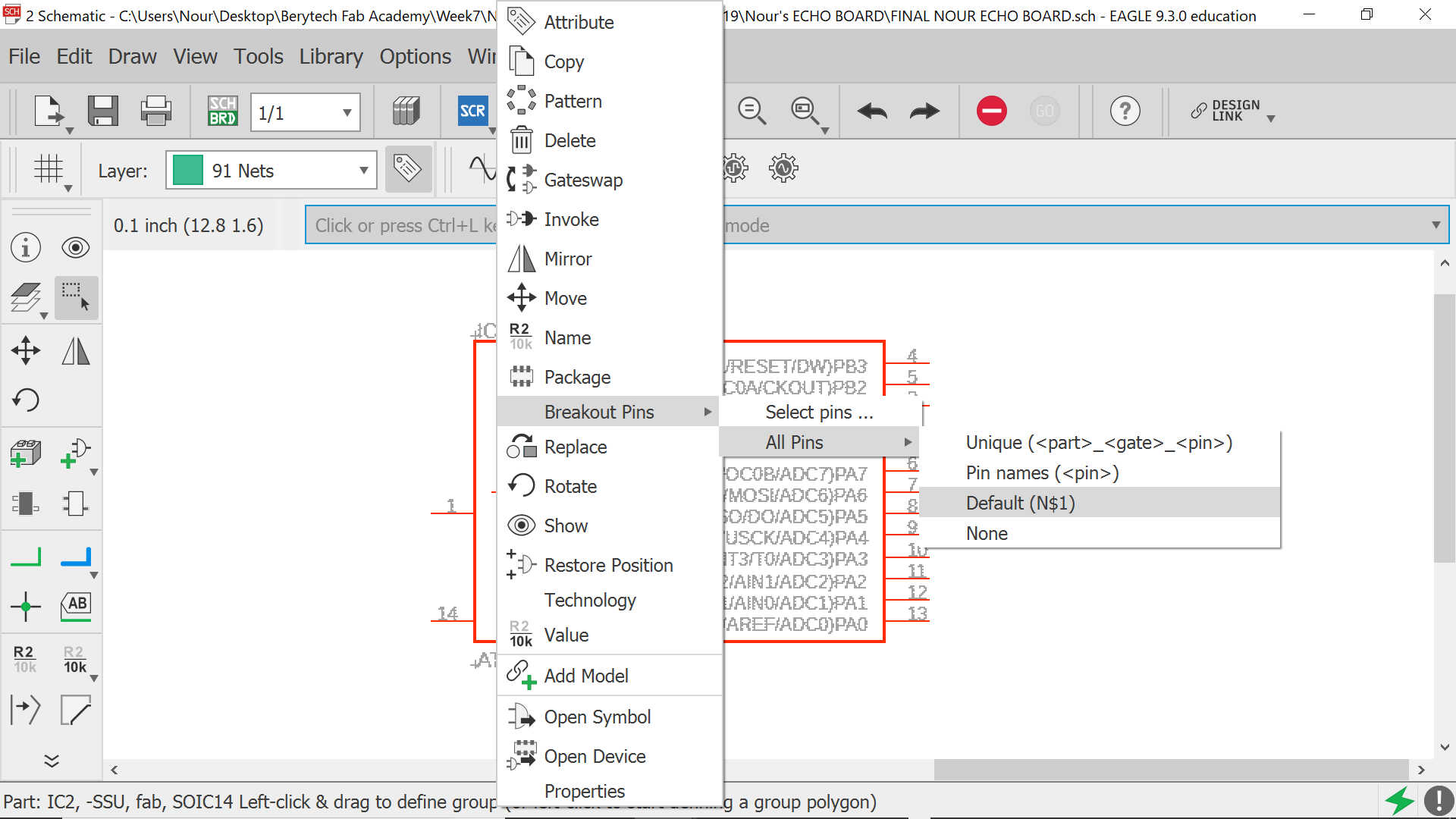Screen dimensions: 1456x819
Task: Click the SCH/BRD switch board icon
Action: pos(222,111)
